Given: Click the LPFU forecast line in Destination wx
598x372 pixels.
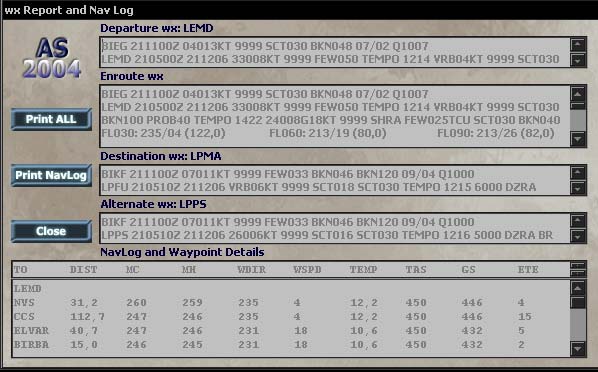Looking at the screenshot, I should click(318, 187).
